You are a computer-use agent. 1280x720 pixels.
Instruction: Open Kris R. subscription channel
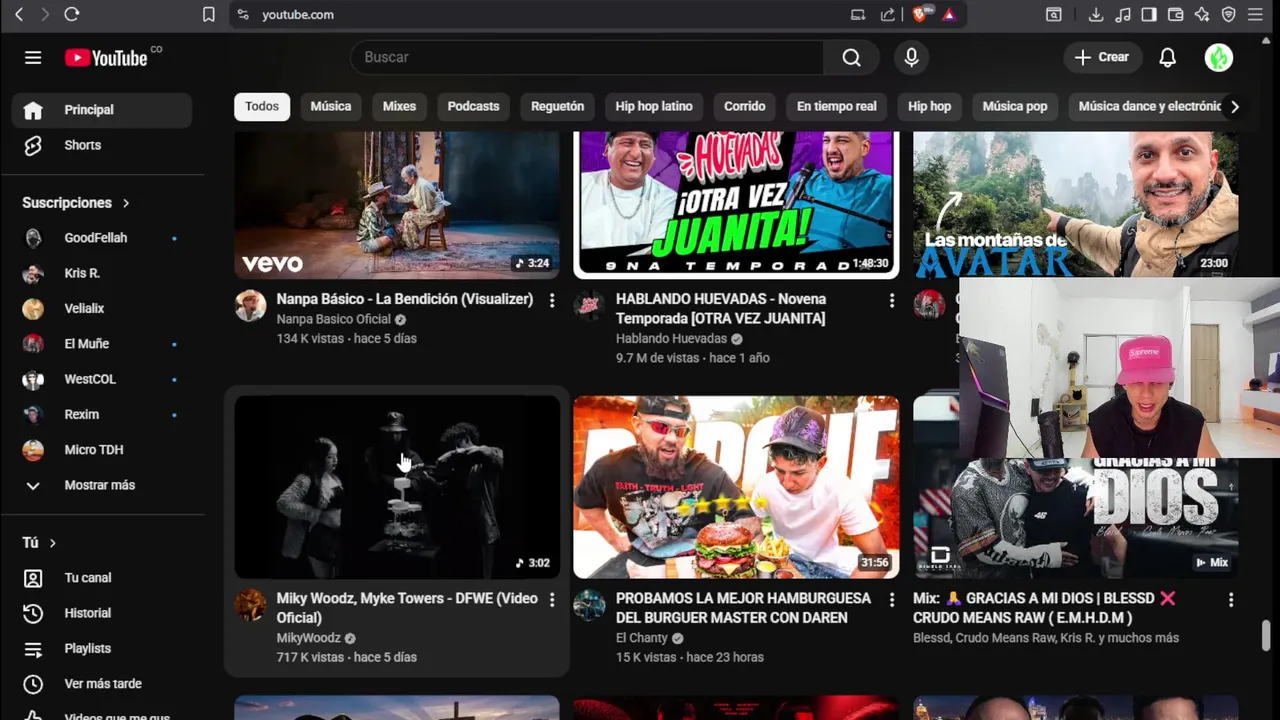click(101, 273)
